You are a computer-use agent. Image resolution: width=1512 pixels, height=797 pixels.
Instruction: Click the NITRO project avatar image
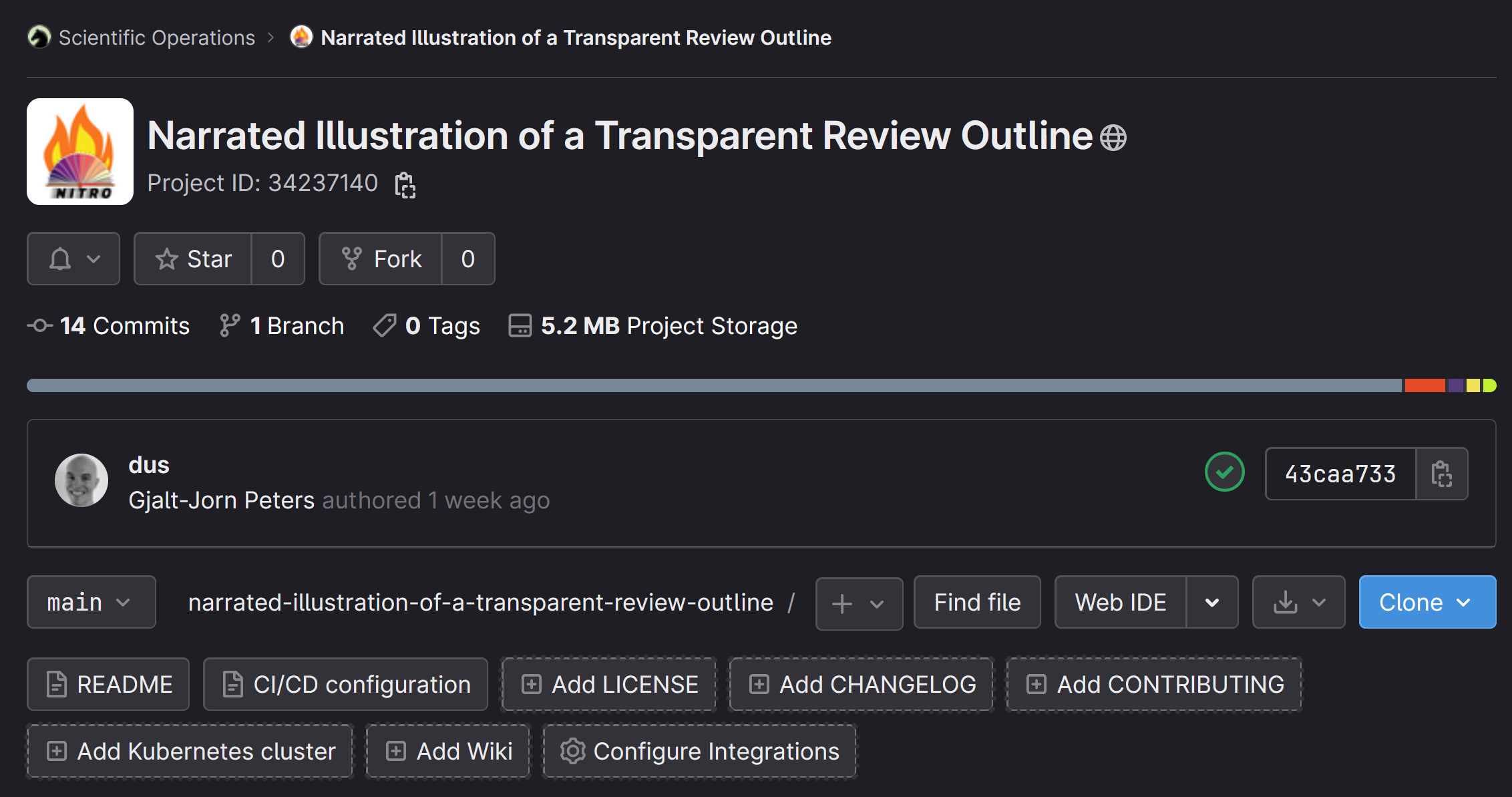click(x=80, y=152)
